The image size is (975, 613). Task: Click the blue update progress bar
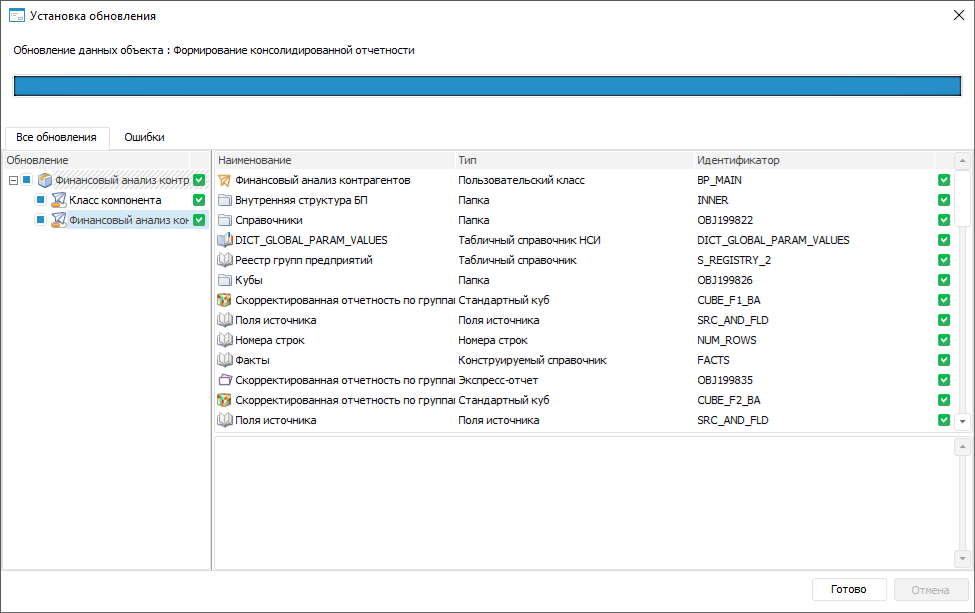pyautogui.click(x=487, y=85)
